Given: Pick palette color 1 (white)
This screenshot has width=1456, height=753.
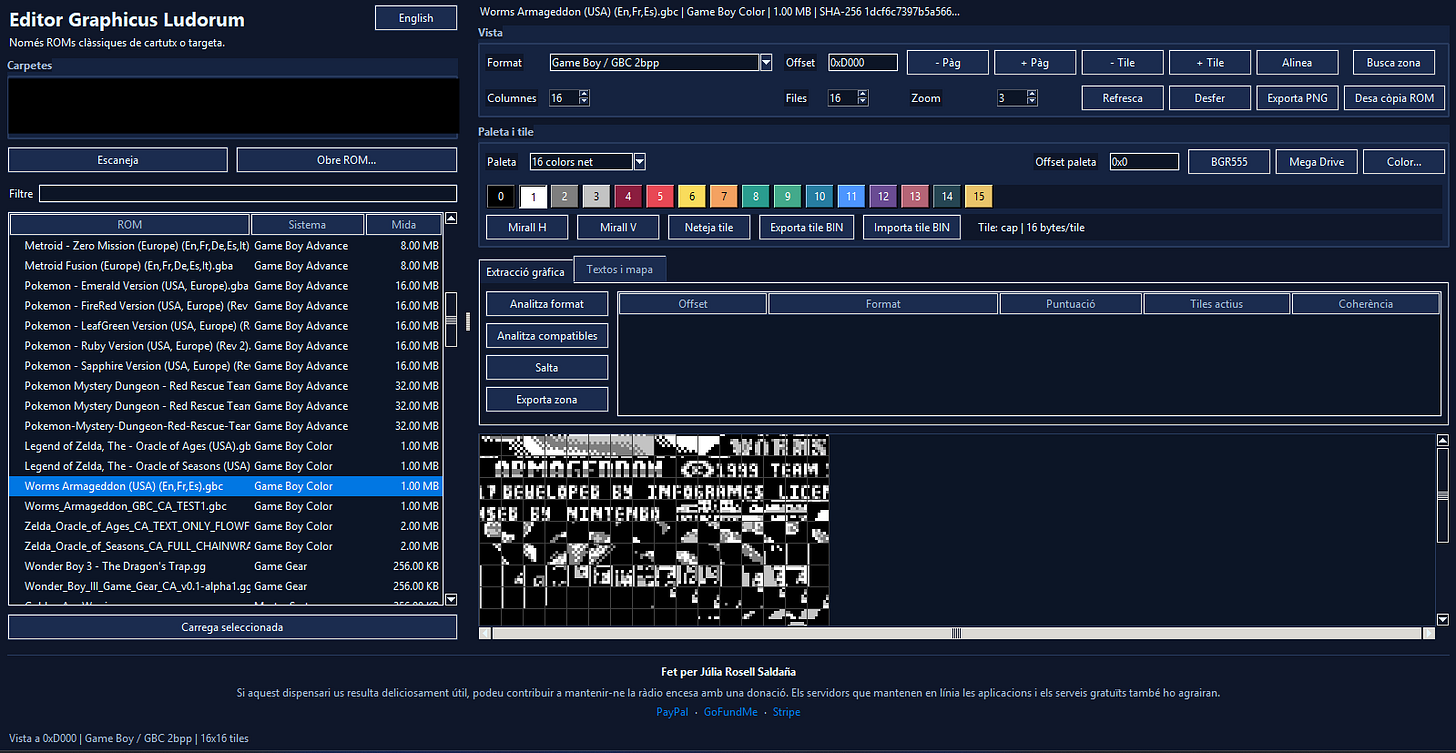Looking at the screenshot, I should pyautogui.click(x=532, y=196).
